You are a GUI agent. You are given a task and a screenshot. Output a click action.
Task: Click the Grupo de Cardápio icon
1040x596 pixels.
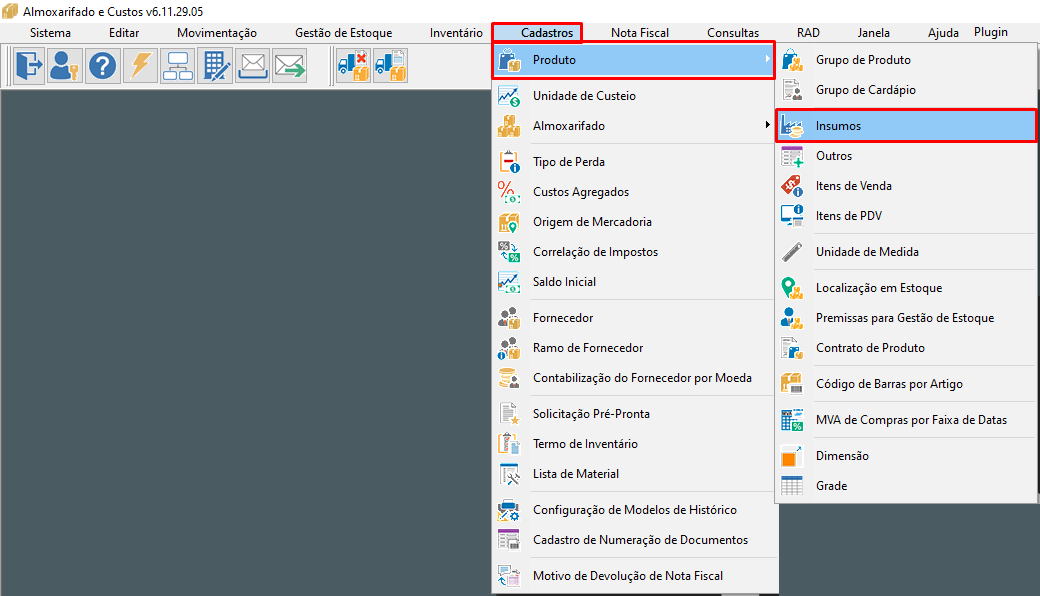point(792,89)
